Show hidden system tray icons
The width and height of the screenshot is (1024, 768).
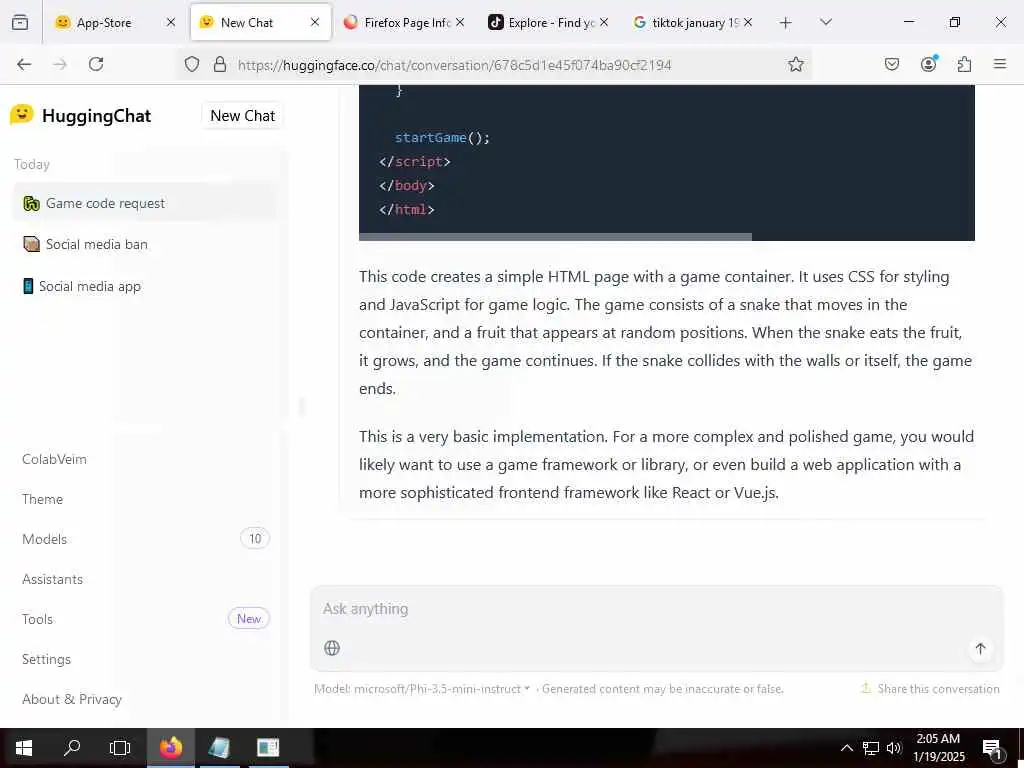(x=846, y=748)
